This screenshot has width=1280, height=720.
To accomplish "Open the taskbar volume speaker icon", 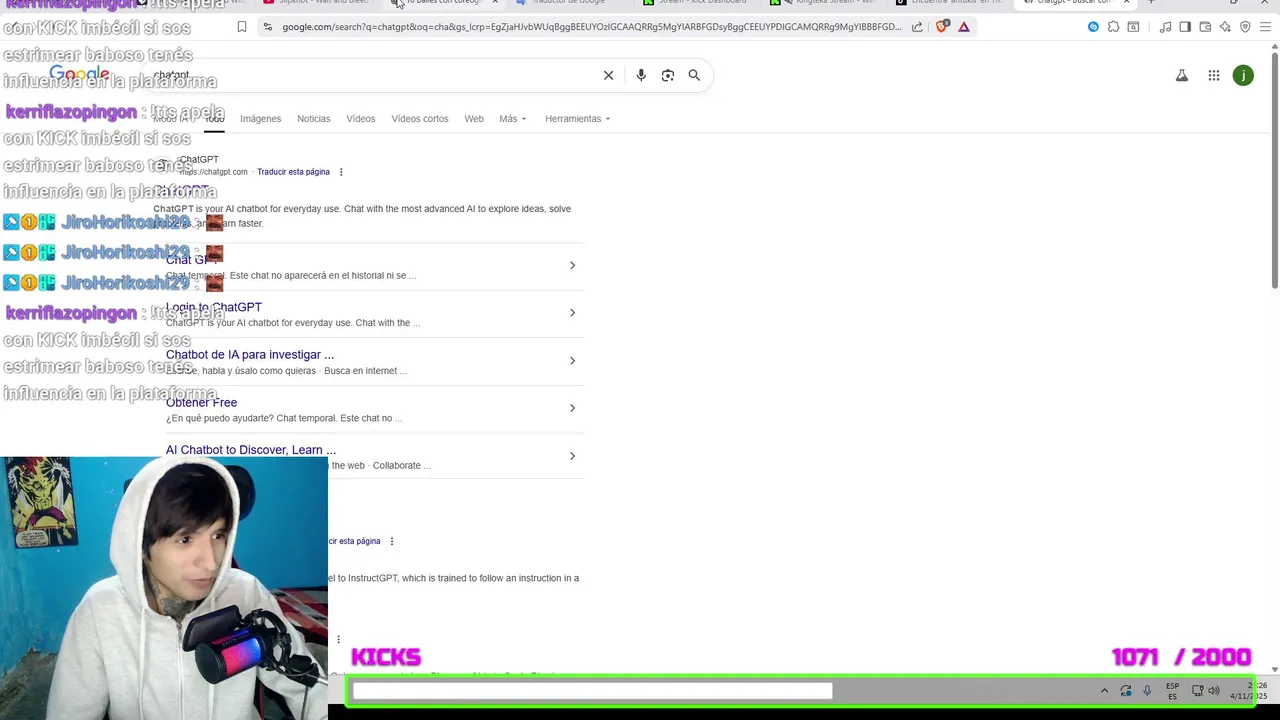I will [1214, 690].
